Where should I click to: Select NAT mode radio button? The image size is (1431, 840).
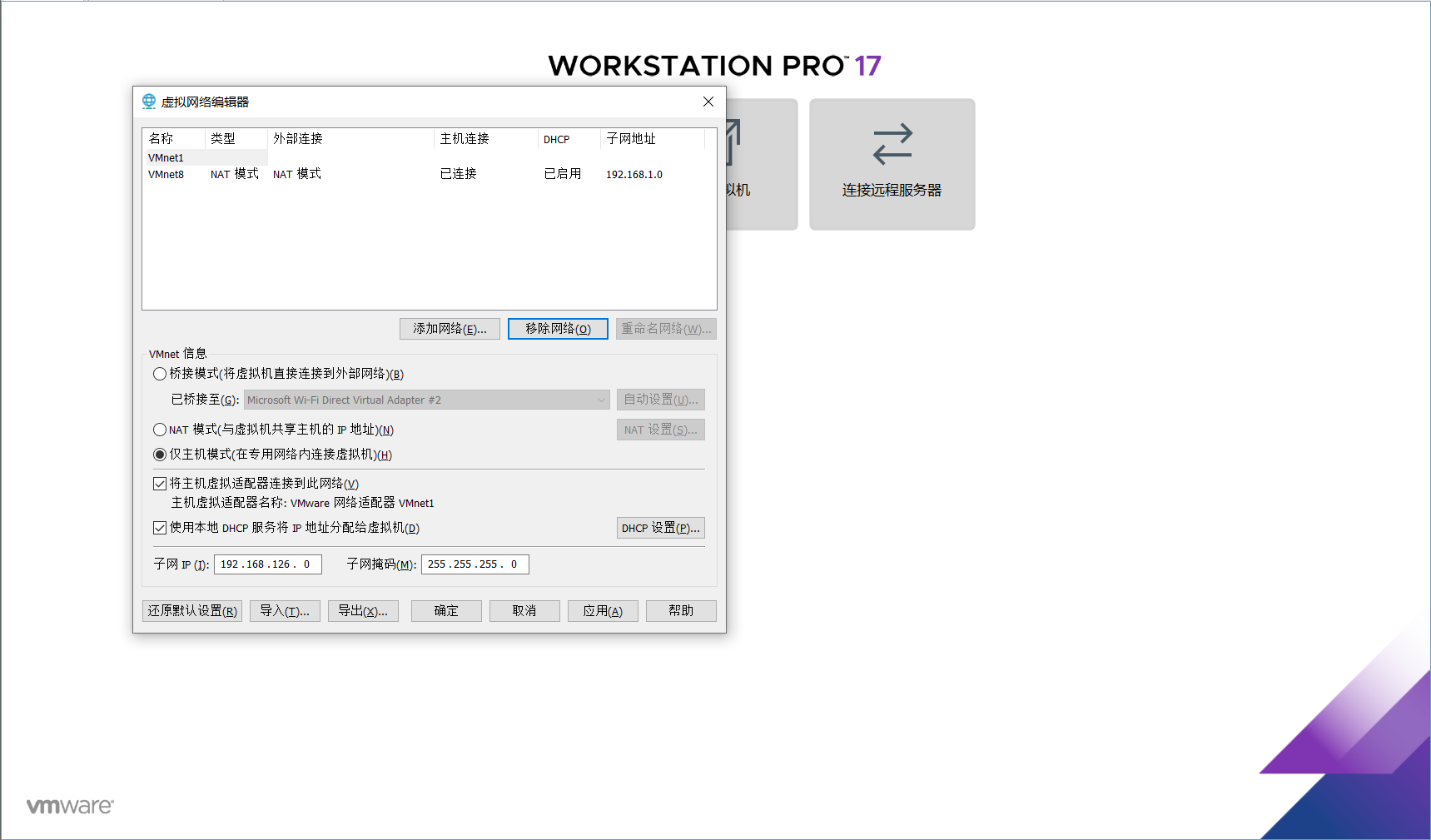tap(160, 430)
